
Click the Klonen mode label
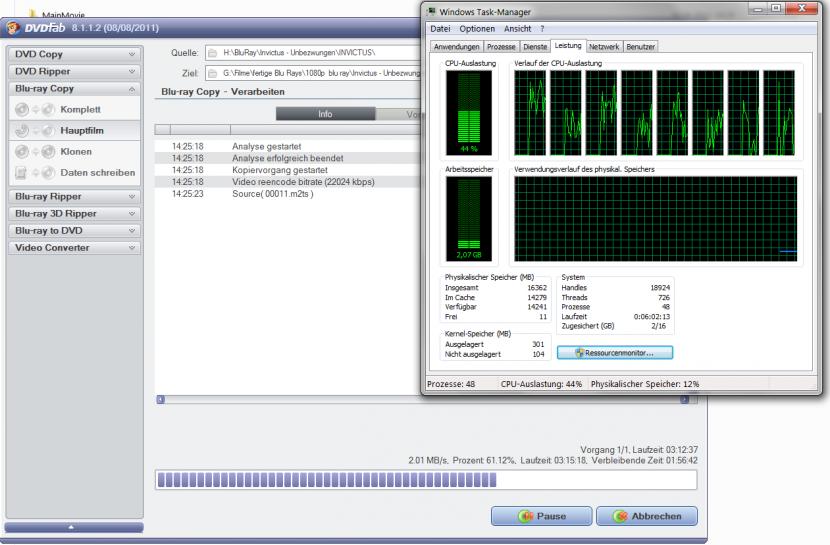click(76, 152)
